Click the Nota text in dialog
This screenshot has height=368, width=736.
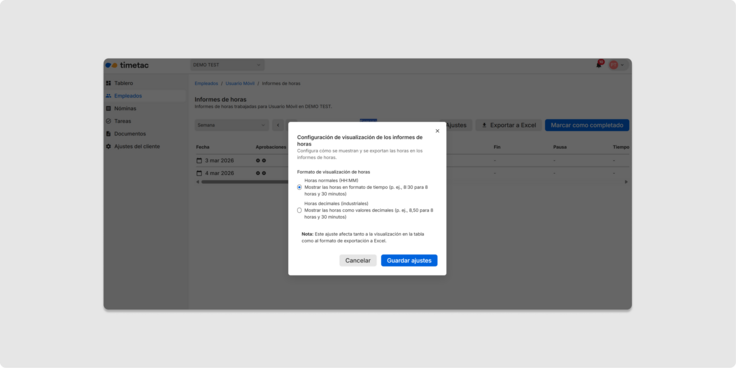click(x=363, y=237)
